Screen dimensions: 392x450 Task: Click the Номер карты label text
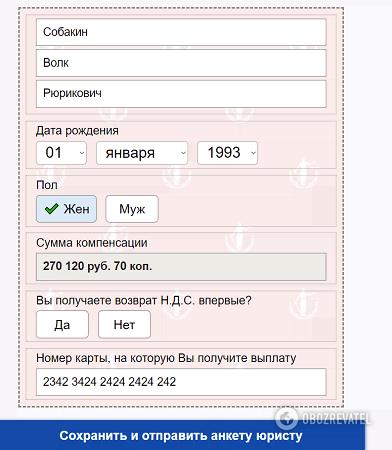[x=166, y=358]
